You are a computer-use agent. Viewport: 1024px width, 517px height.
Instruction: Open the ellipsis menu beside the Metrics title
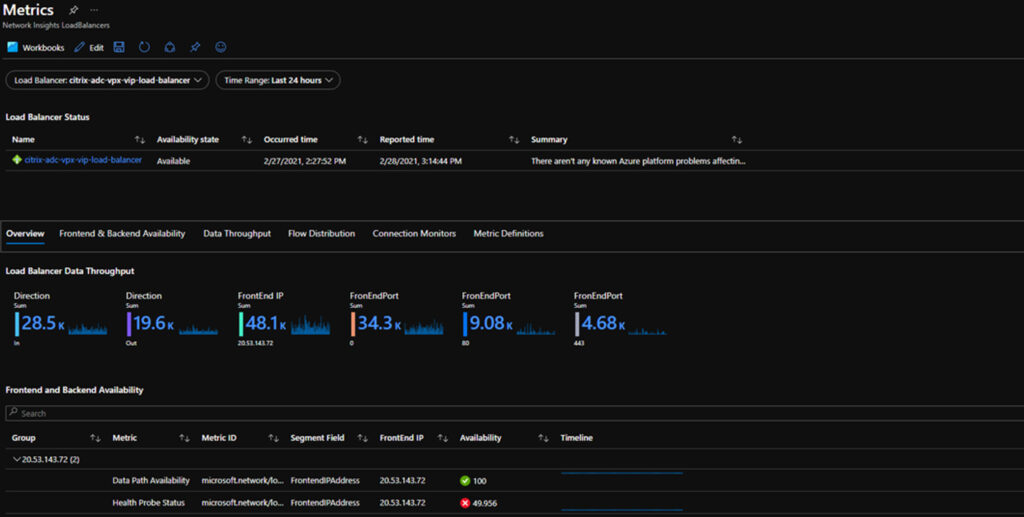click(x=94, y=10)
